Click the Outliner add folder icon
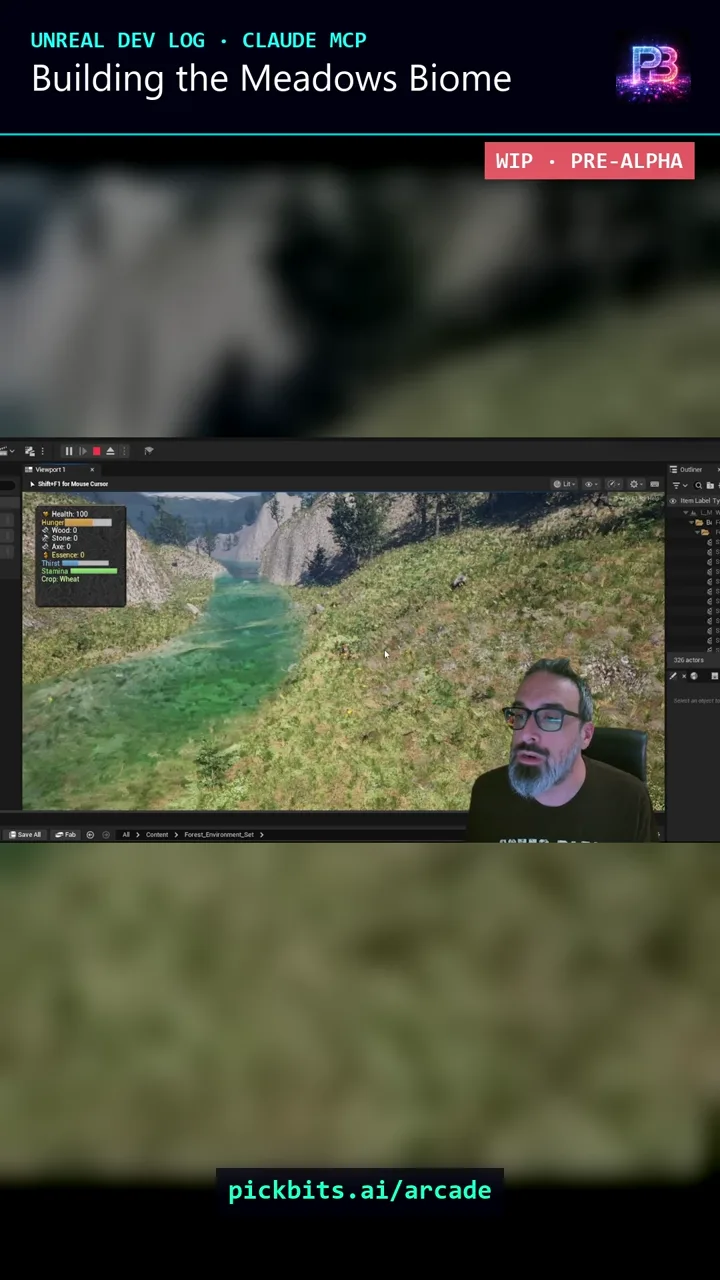720x1280 pixels. 710,485
